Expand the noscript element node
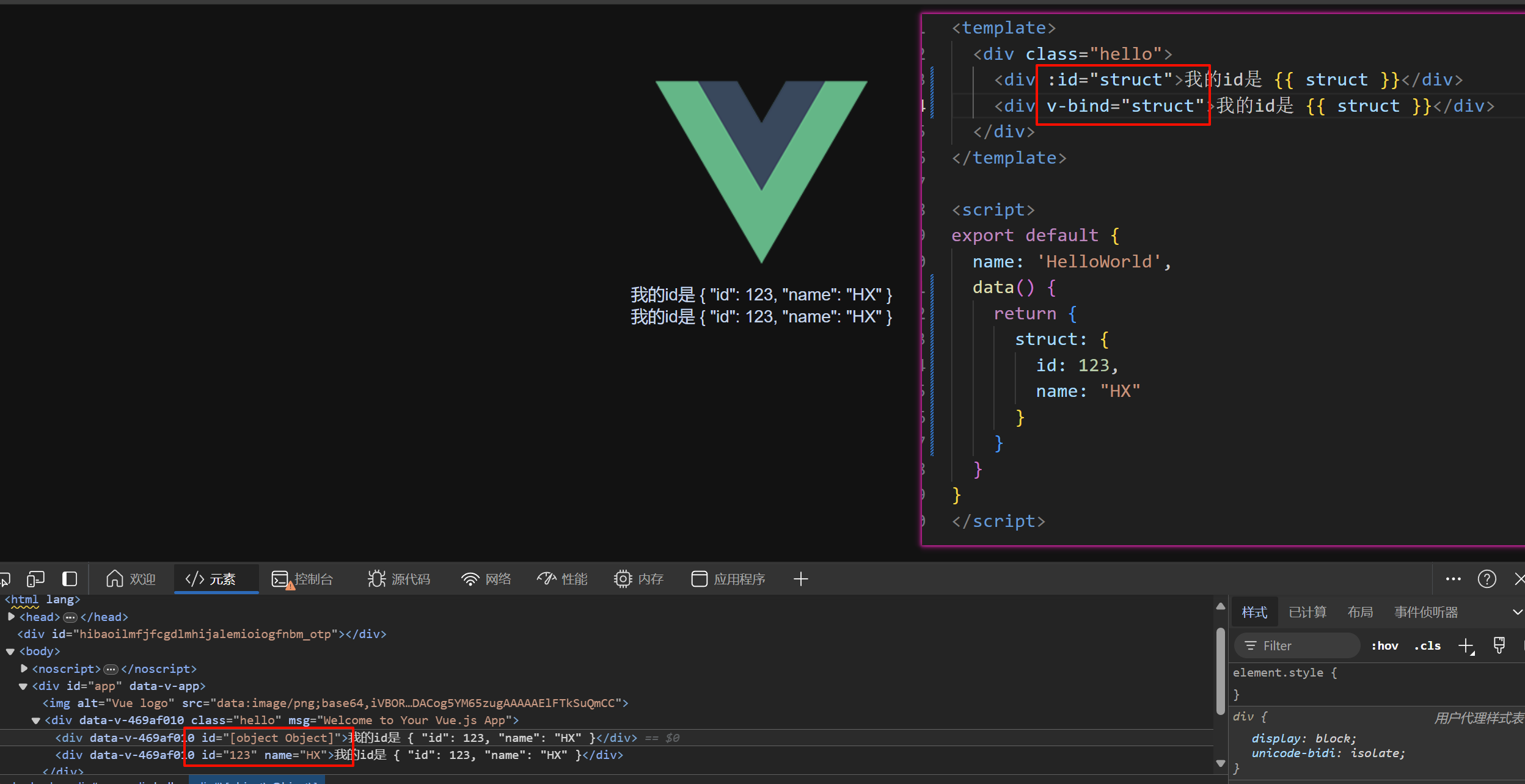Image resolution: width=1525 pixels, height=784 pixels. point(24,669)
